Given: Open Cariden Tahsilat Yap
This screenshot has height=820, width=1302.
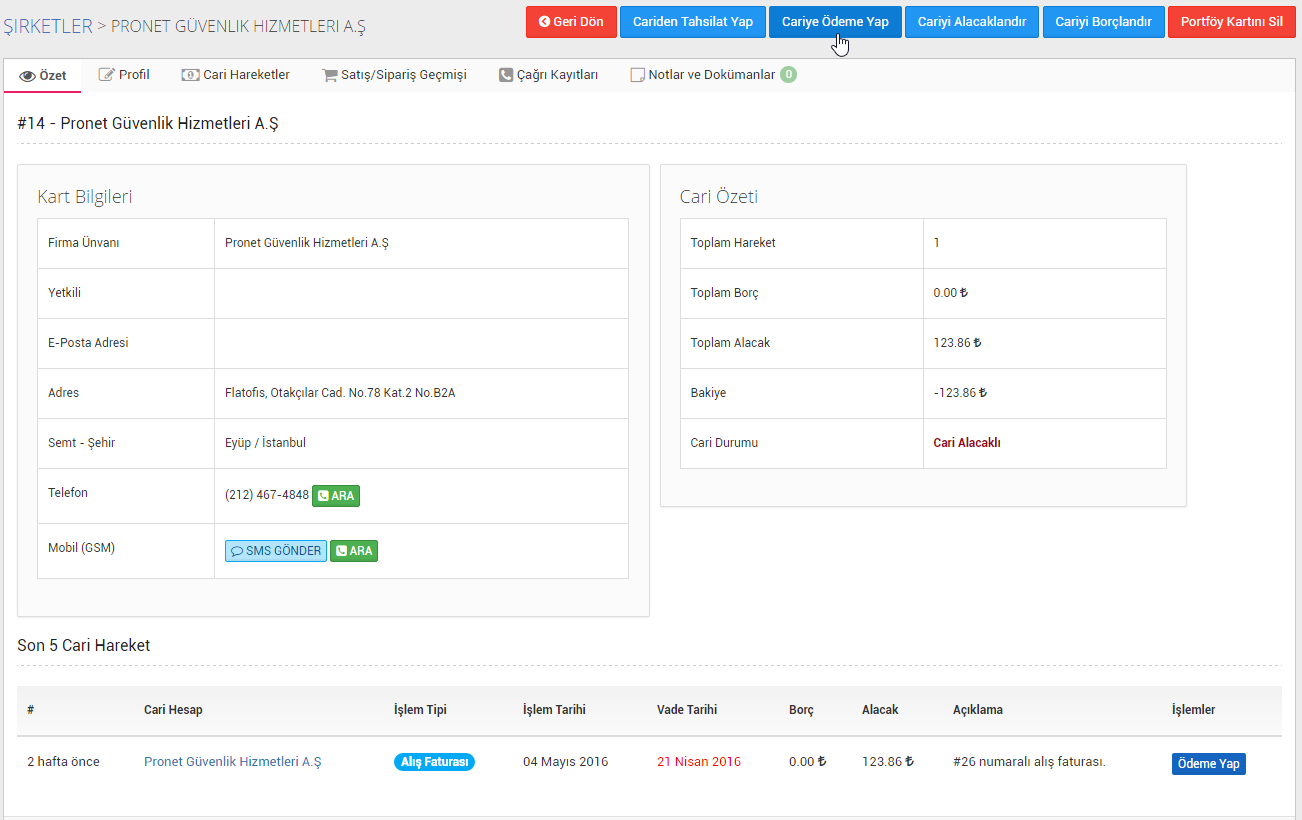Looking at the screenshot, I should point(693,22).
